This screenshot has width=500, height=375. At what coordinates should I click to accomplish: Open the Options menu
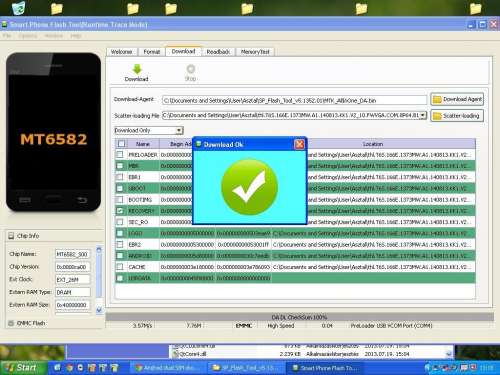point(28,36)
